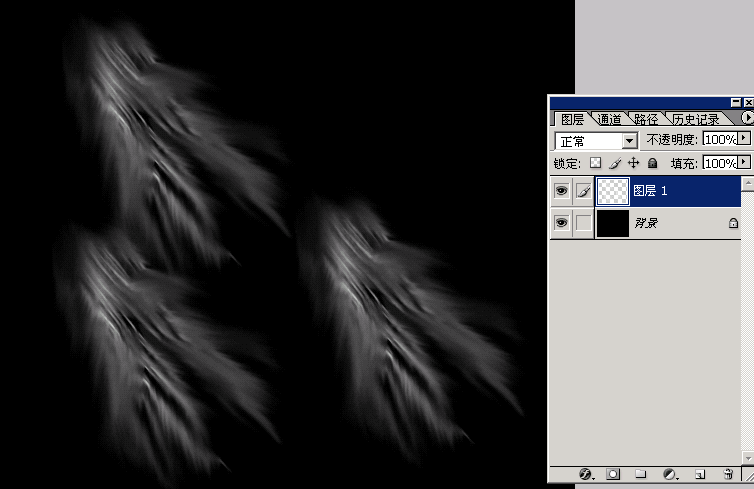
Task: Open the Layers panel flyout menu arrow
Action: pyautogui.click(x=747, y=117)
